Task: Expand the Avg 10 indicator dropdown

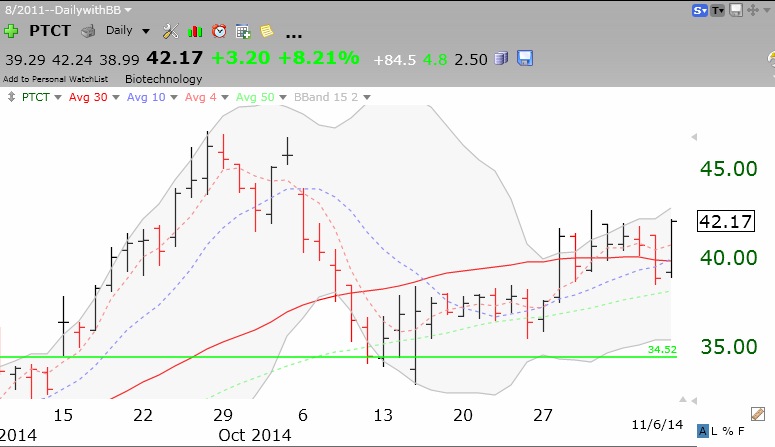Action: 174,97
